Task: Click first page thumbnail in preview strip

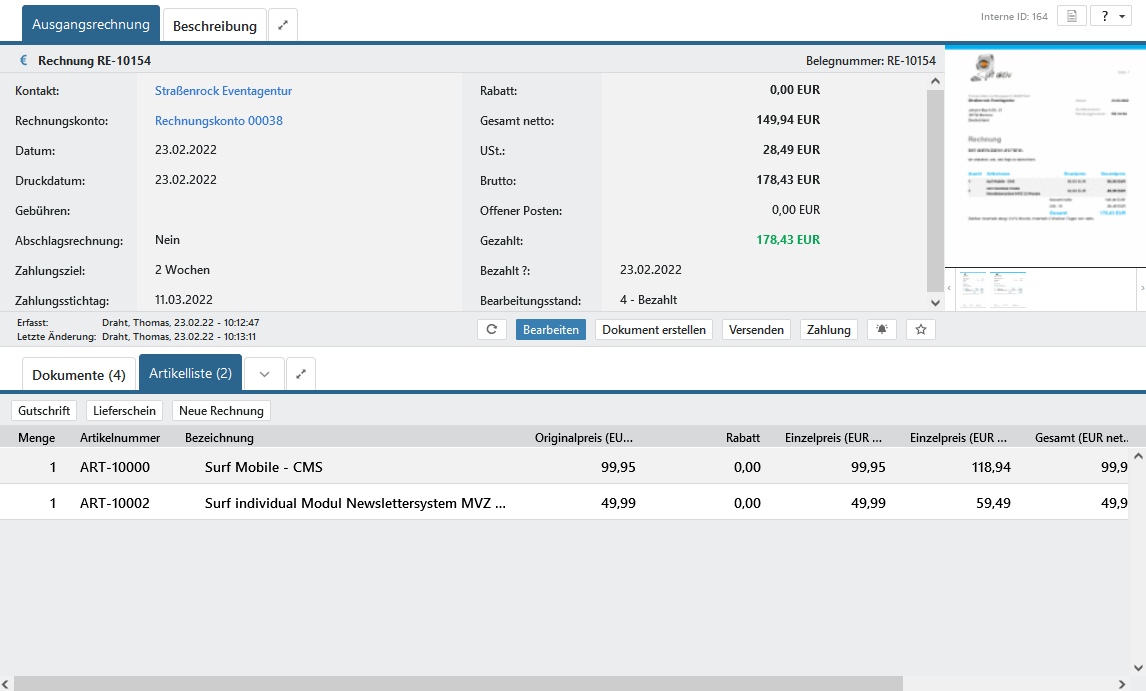Action: [972, 288]
